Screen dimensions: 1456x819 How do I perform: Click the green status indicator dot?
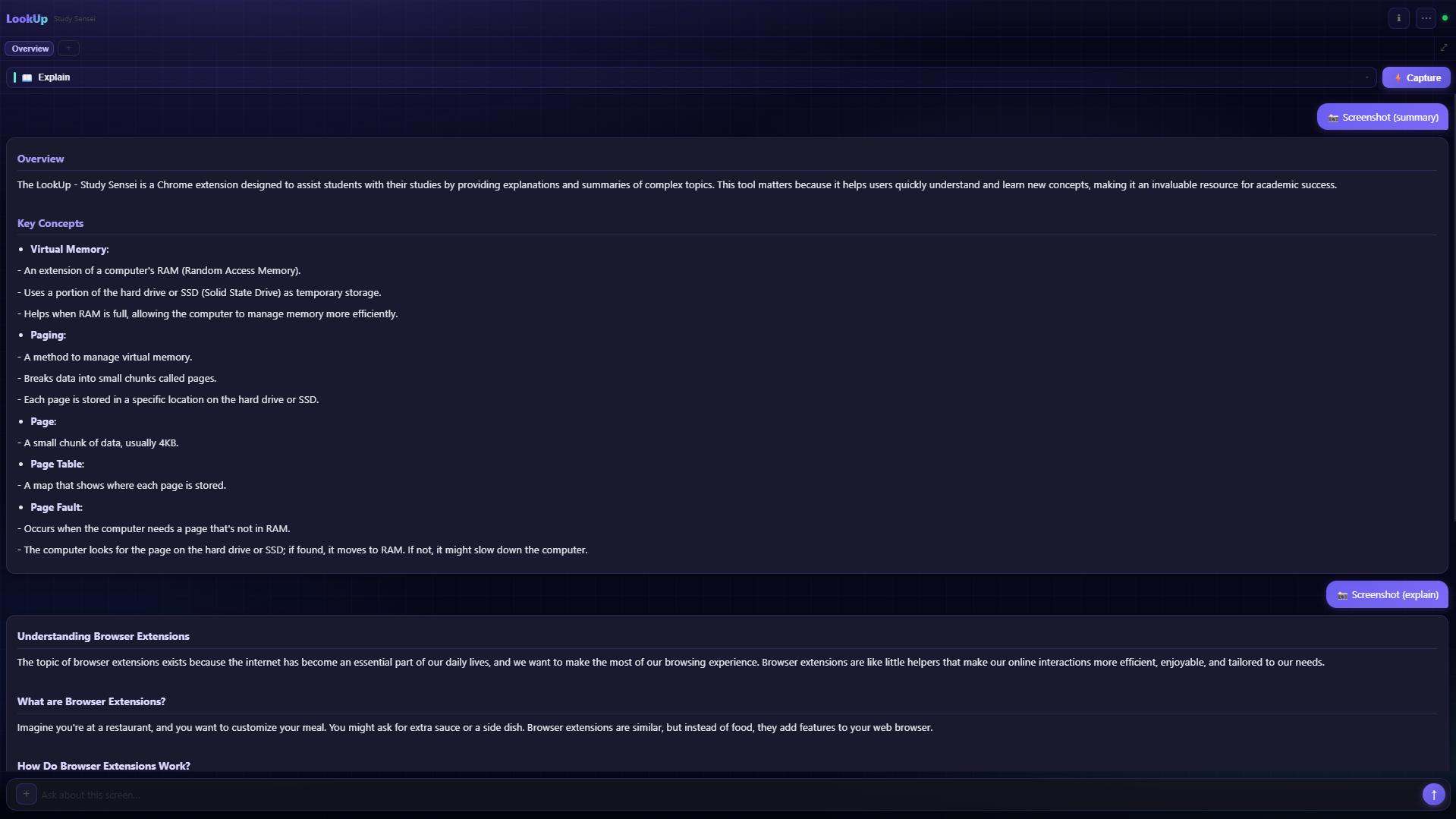coord(1445,18)
